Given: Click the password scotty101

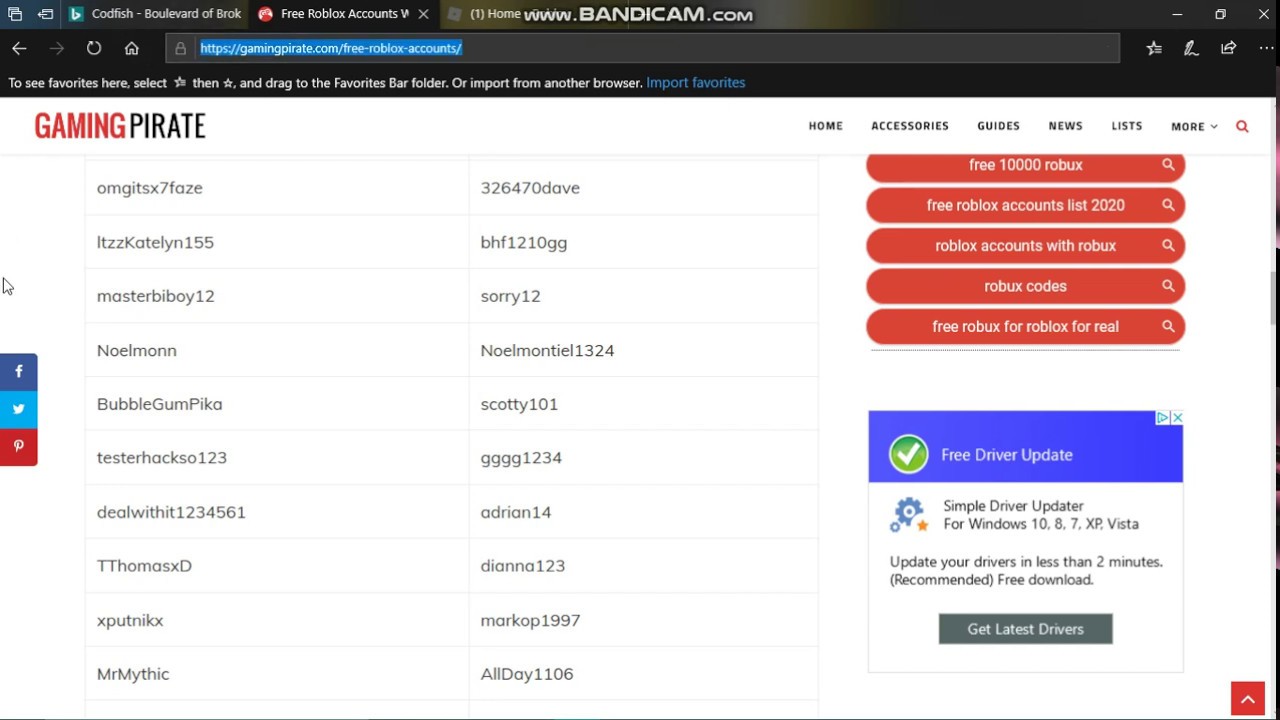Looking at the screenshot, I should pos(519,404).
